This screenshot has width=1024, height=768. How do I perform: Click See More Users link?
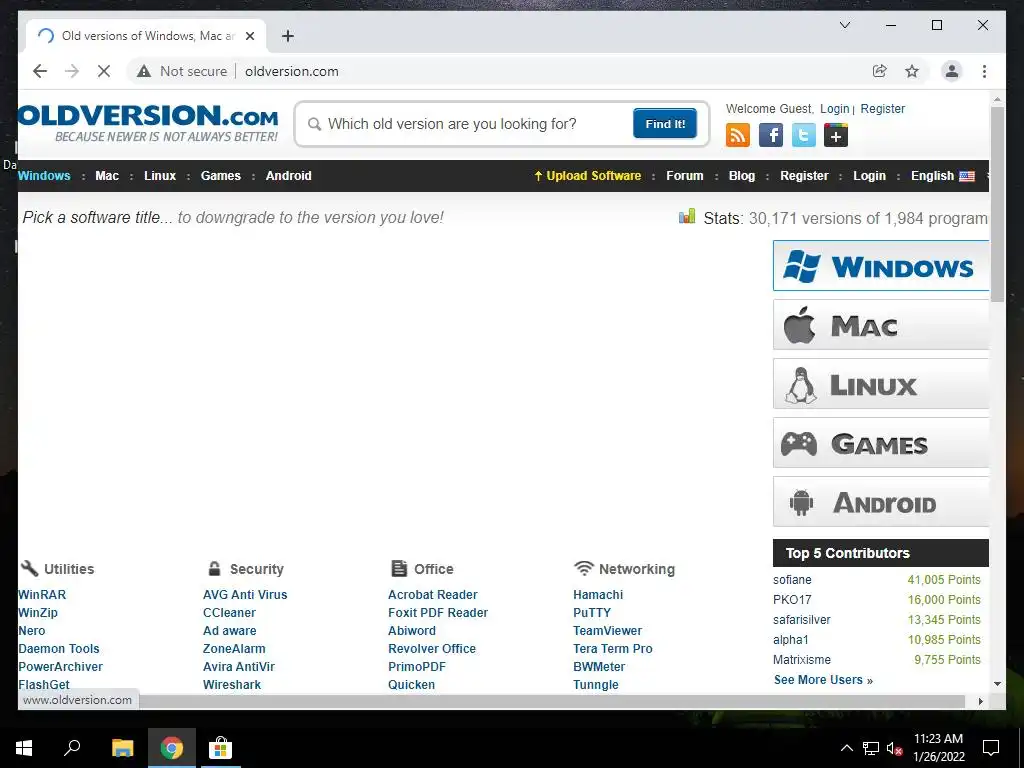[823, 680]
